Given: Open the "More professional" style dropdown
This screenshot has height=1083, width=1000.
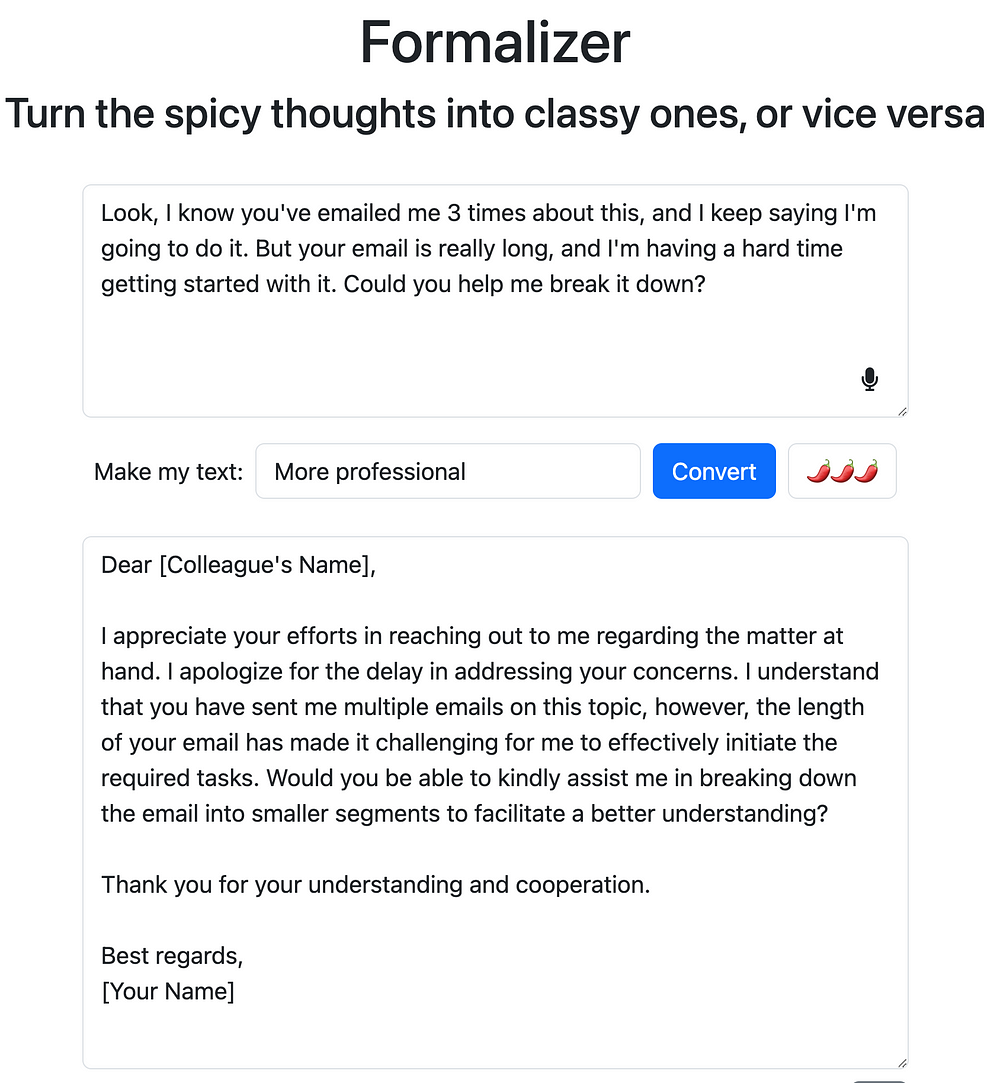Looking at the screenshot, I should click(x=447, y=471).
